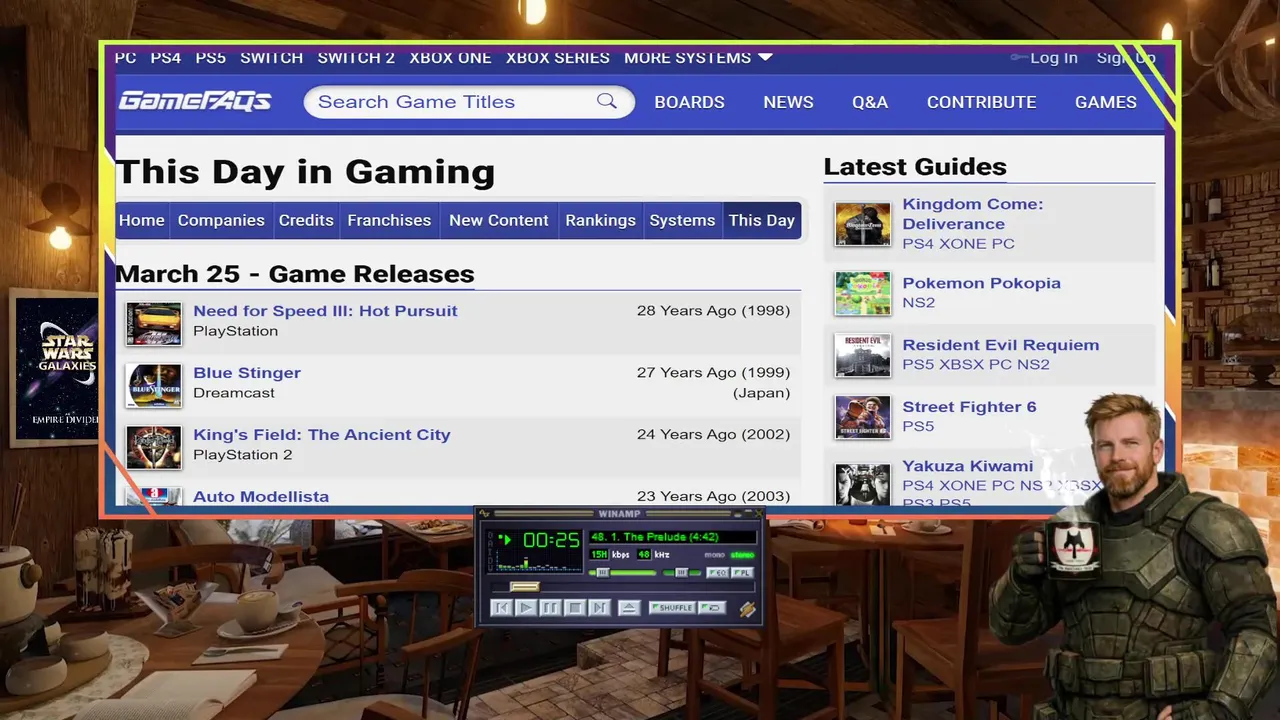Toggle Winamp repeat mode
1280x720 pixels.
(x=712, y=607)
